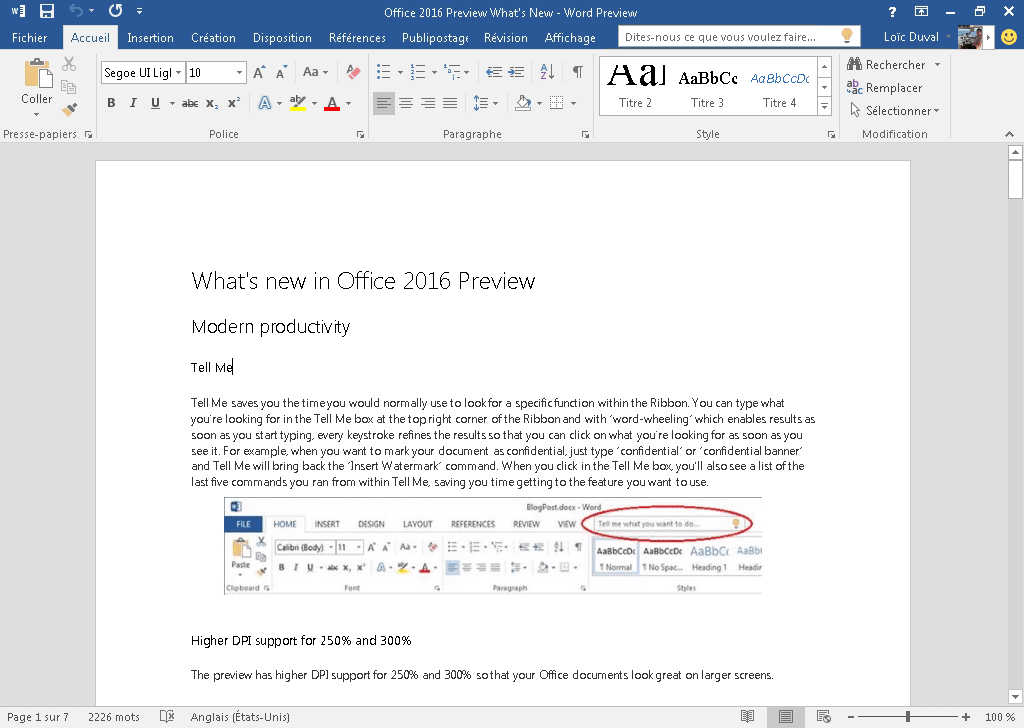Click vertical scrollbar down arrow
Image resolution: width=1024 pixels, height=728 pixels.
point(1015,696)
